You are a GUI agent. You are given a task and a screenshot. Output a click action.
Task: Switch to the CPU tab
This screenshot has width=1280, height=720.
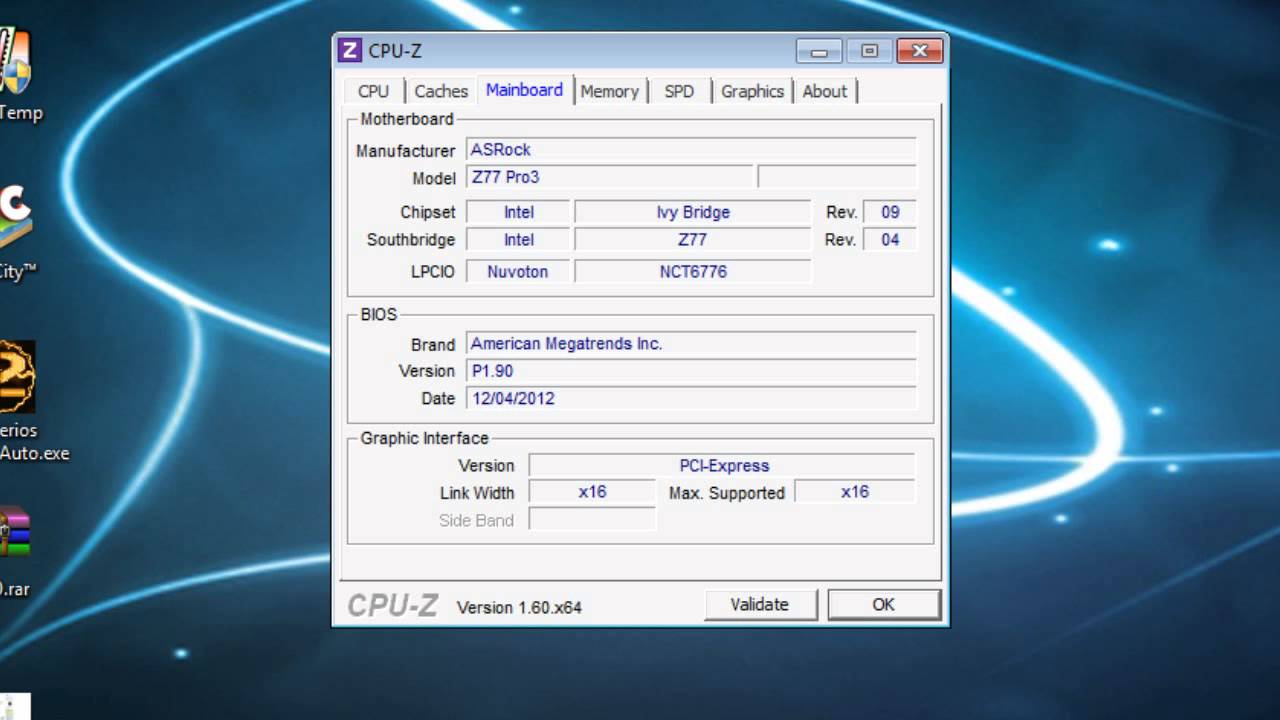373,91
